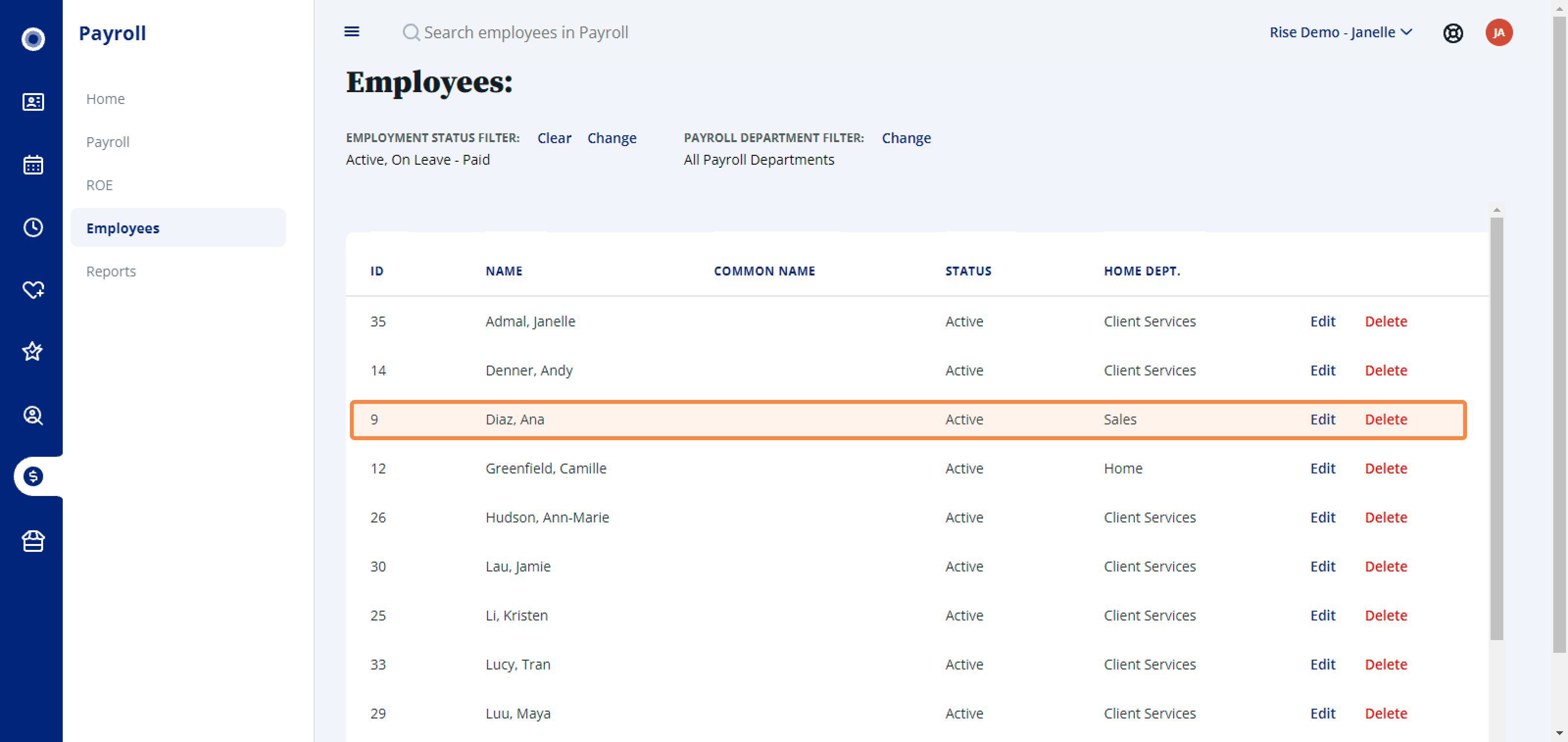Click the Active, On Leave - Paid filter value
The image size is (1568, 742).
click(x=417, y=159)
